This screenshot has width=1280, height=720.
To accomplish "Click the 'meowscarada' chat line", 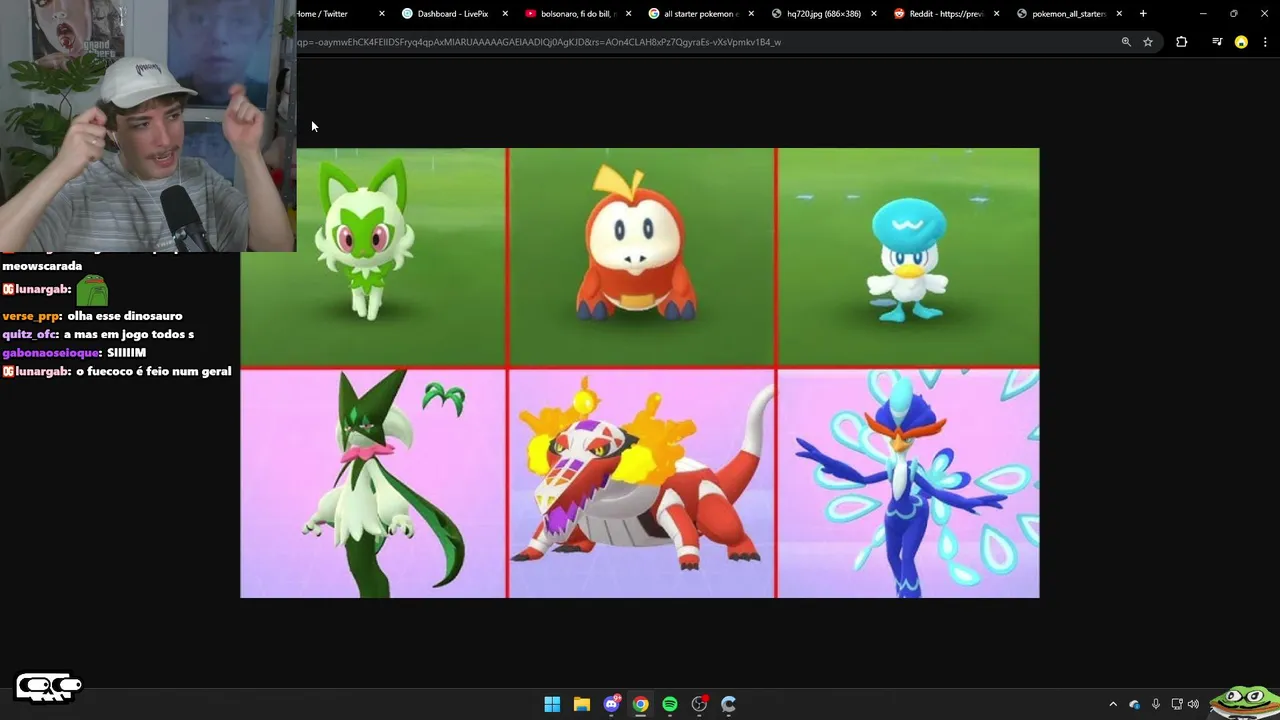I will (42, 266).
